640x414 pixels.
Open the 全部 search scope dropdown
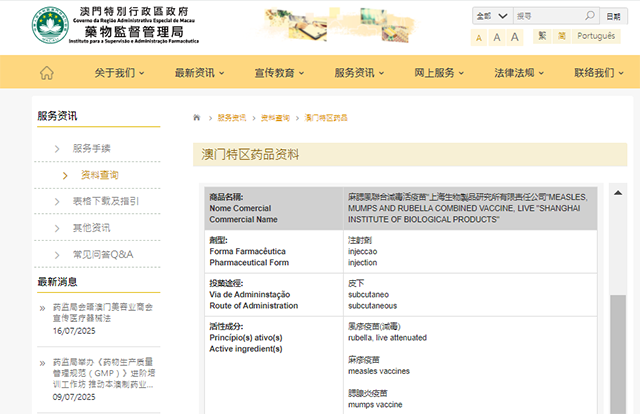[493, 16]
